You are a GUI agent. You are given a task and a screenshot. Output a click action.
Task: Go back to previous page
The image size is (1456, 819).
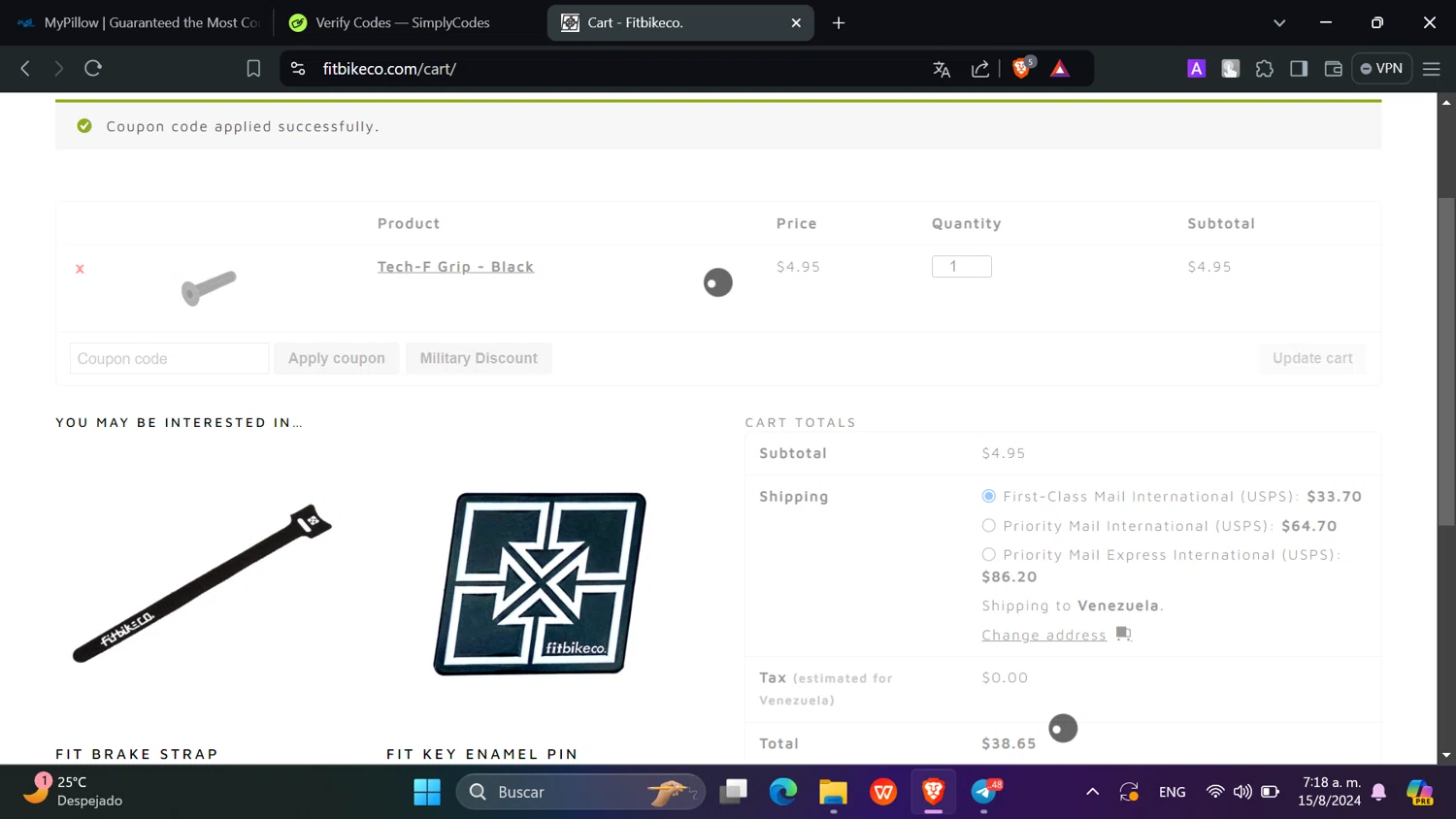[25, 68]
